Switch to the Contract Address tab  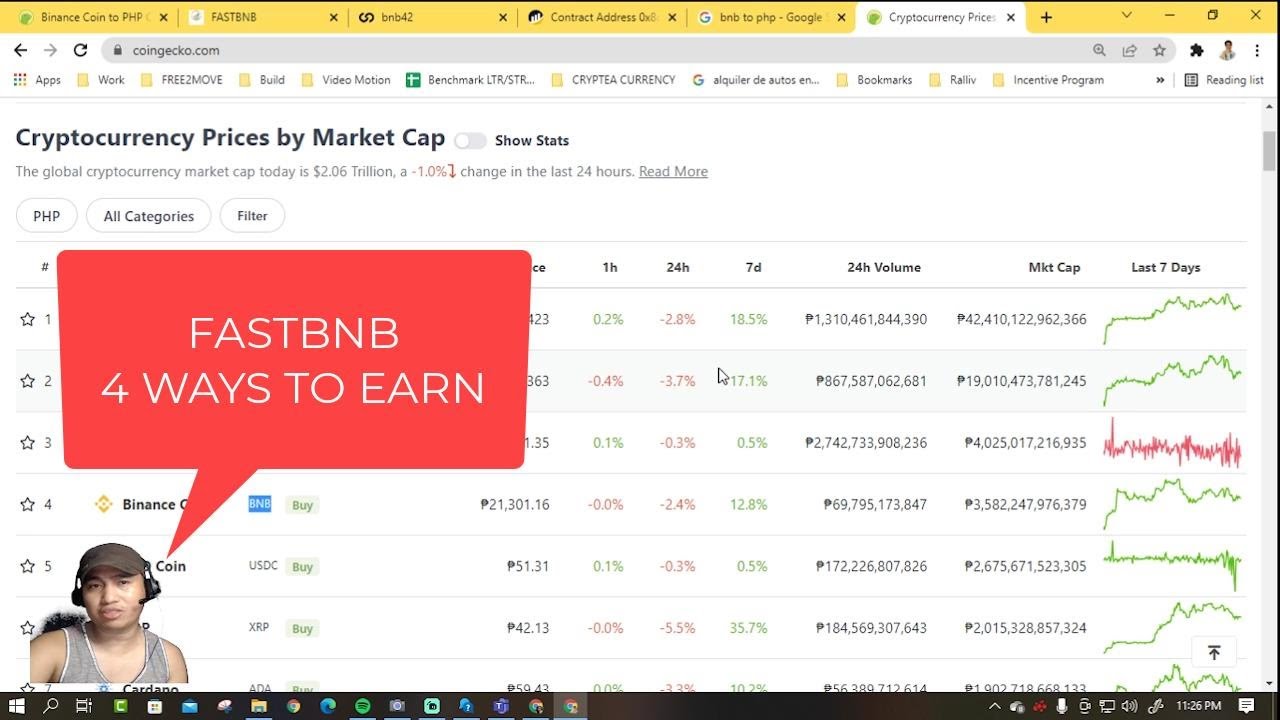(602, 17)
